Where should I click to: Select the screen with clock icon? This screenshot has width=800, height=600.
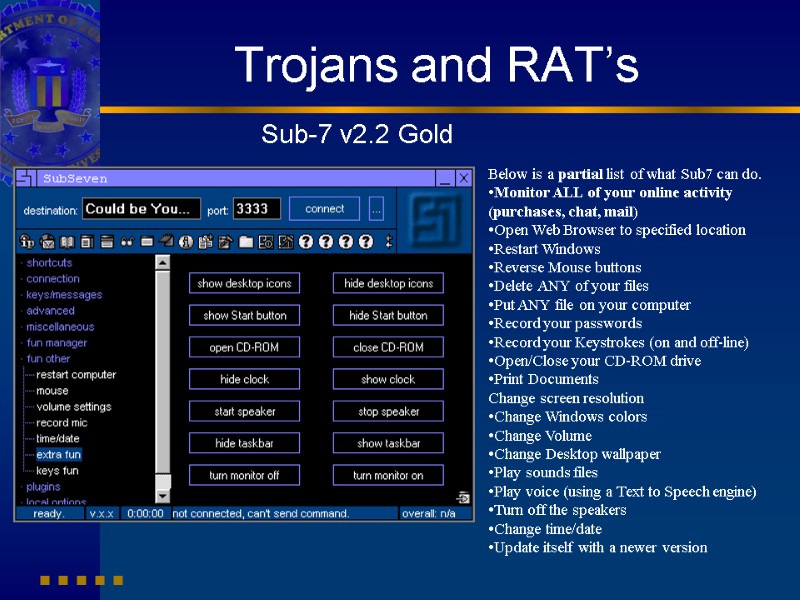click(266, 241)
